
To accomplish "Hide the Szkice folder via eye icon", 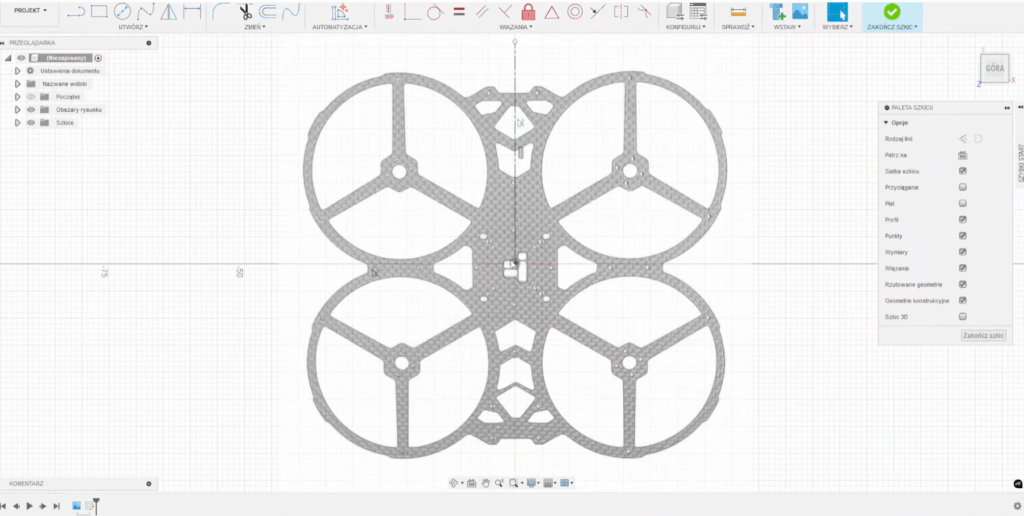I will [x=31, y=122].
